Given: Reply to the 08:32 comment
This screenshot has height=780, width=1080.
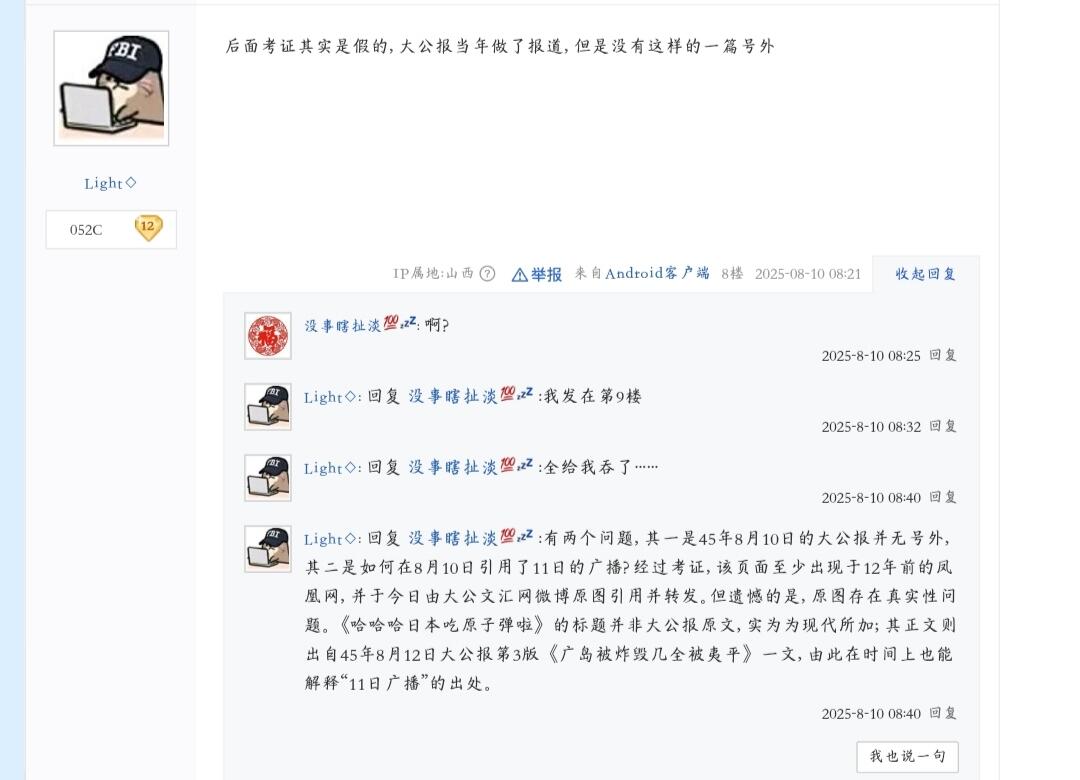Looking at the screenshot, I should 943,427.
